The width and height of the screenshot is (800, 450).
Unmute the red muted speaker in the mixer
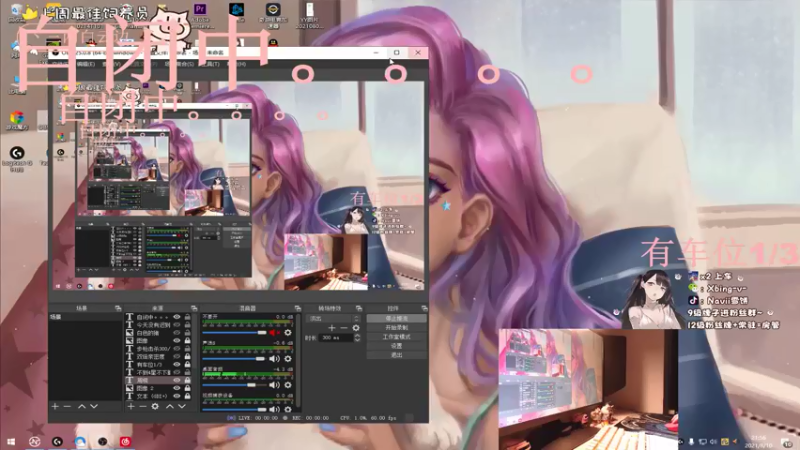pyautogui.click(x=274, y=333)
